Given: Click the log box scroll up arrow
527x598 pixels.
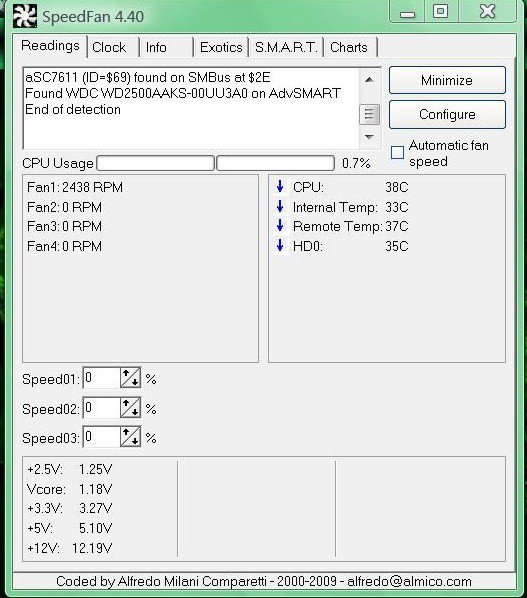Looking at the screenshot, I should pyautogui.click(x=369, y=79).
